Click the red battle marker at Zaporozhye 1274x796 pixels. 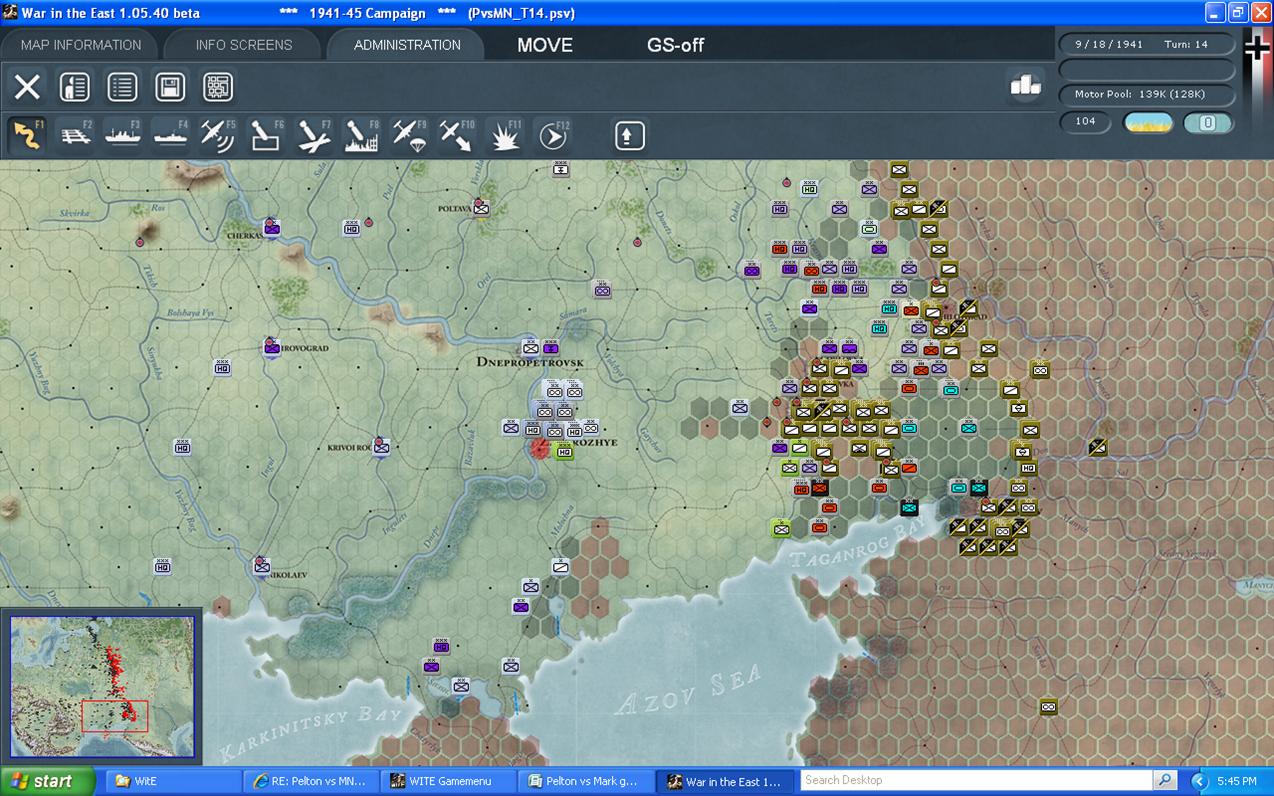point(540,448)
